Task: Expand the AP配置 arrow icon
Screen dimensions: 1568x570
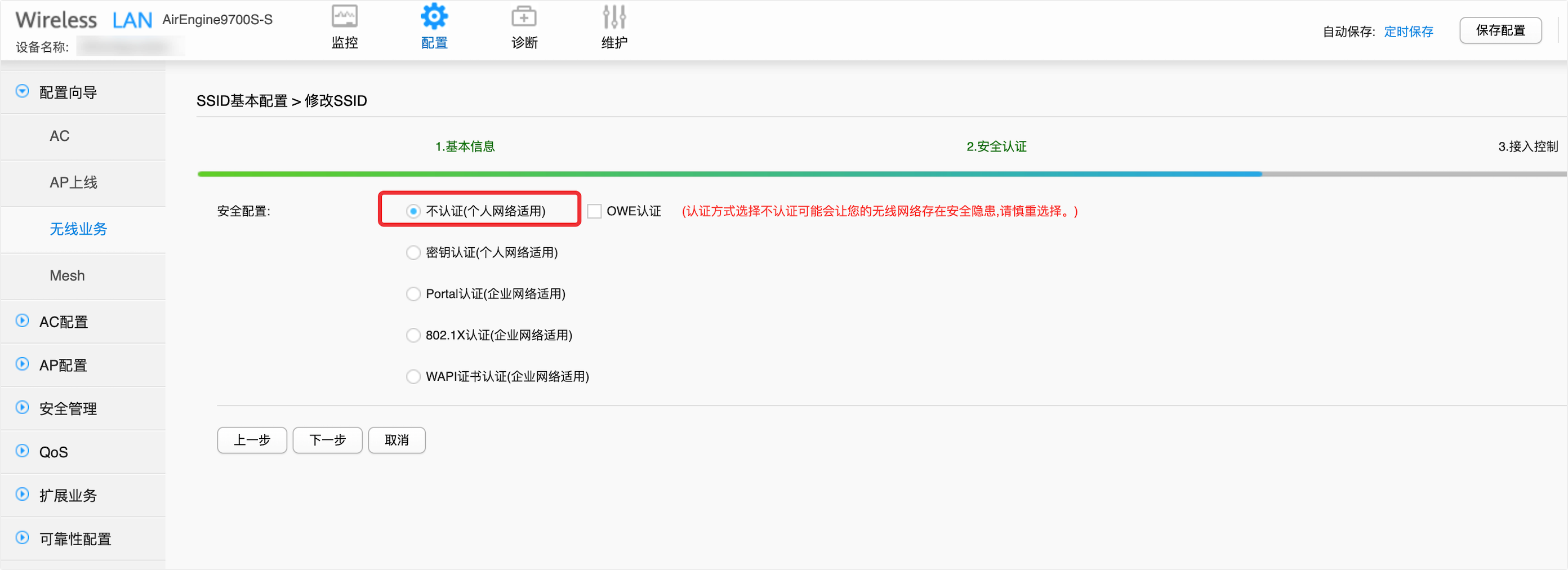Action: tap(22, 364)
